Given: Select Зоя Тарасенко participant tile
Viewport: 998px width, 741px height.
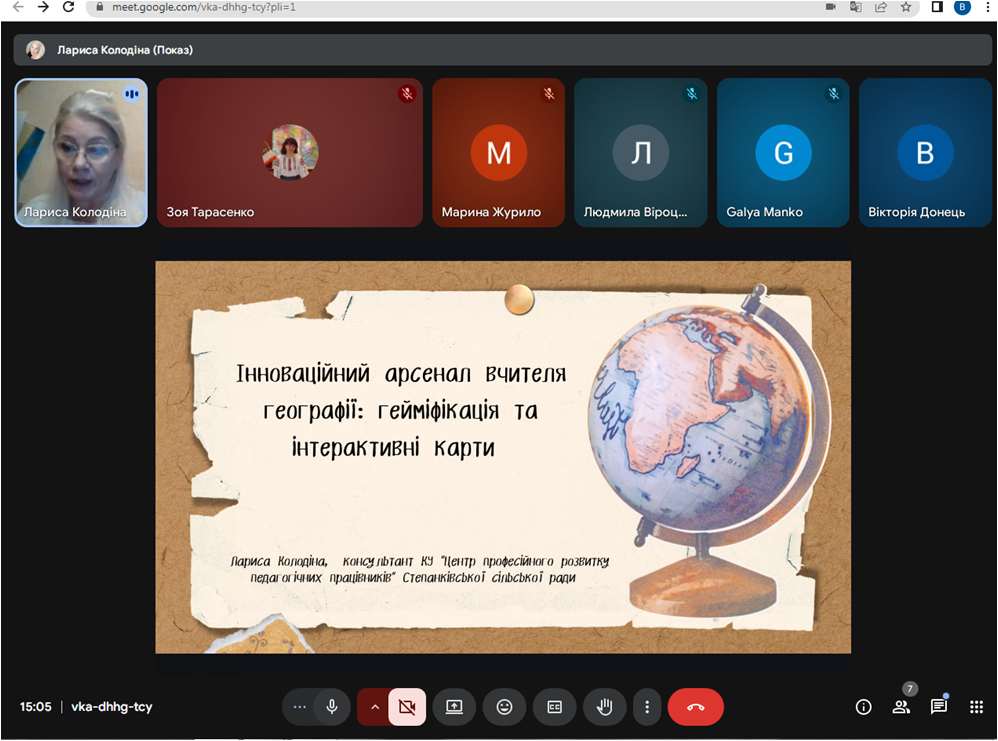Looking at the screenshot, I should click(x=290, y=152).
